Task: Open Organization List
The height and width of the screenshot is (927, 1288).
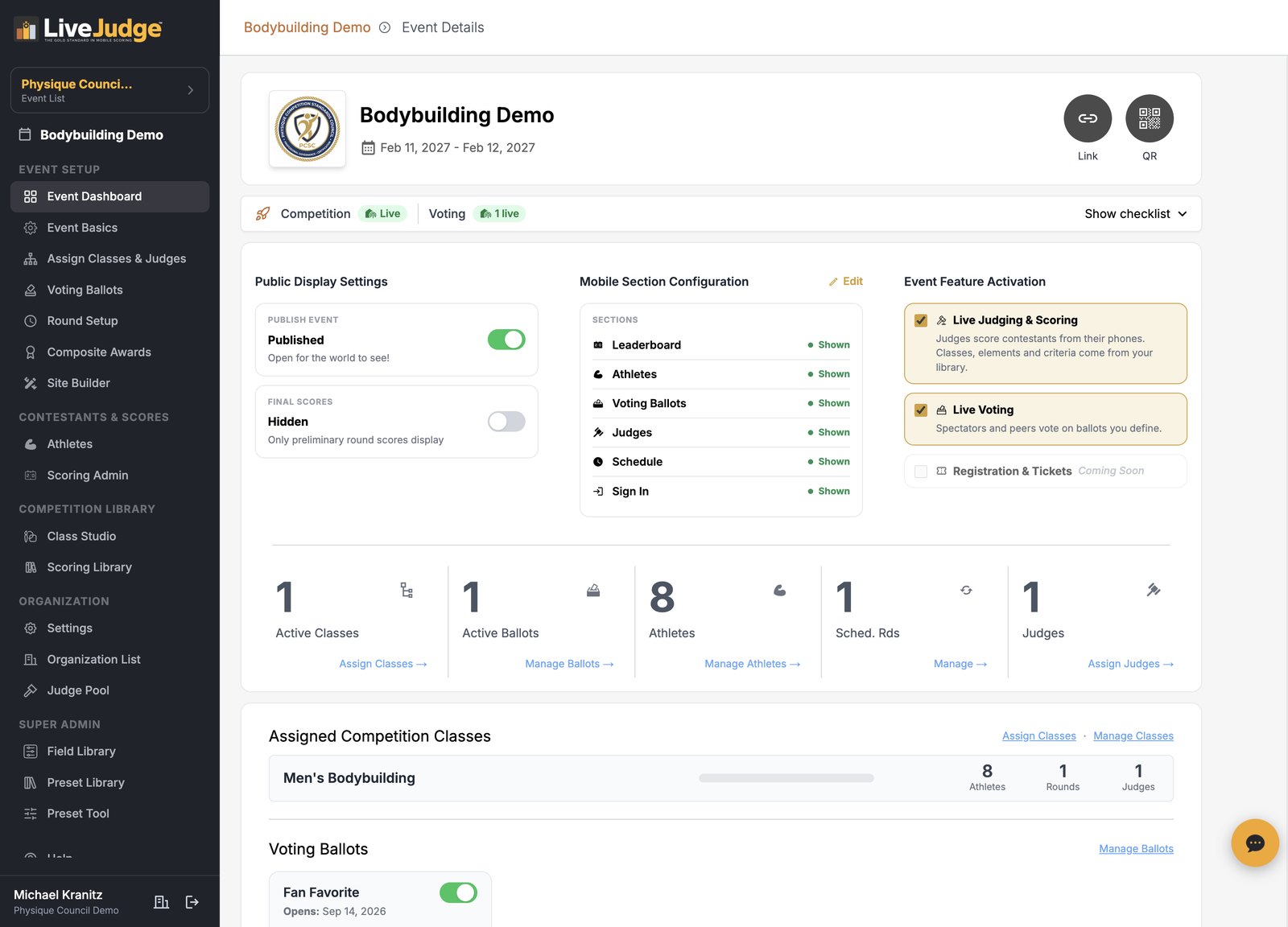Action: [x=109, y=659]
